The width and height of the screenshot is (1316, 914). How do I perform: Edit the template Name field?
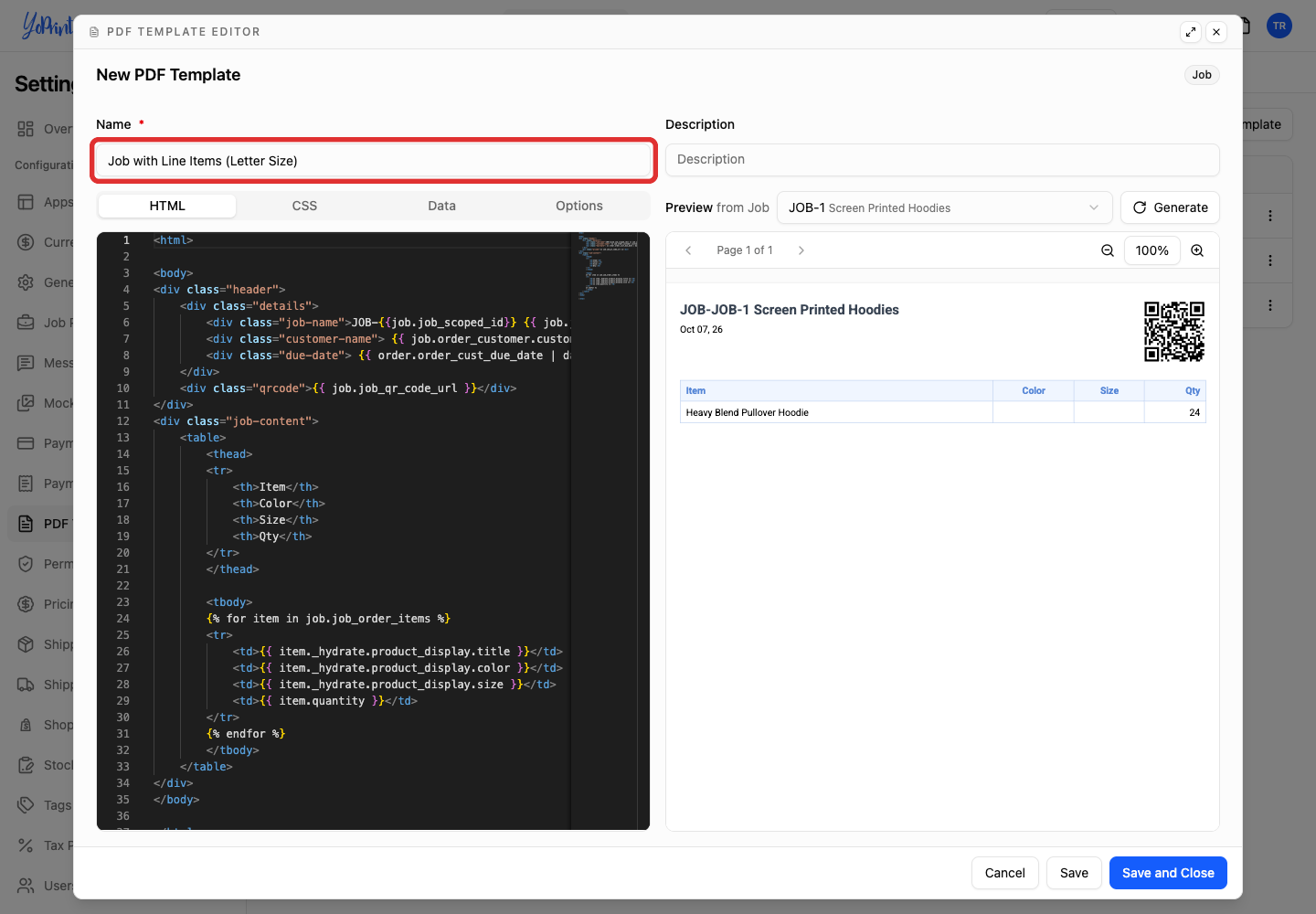click(374, 161)
